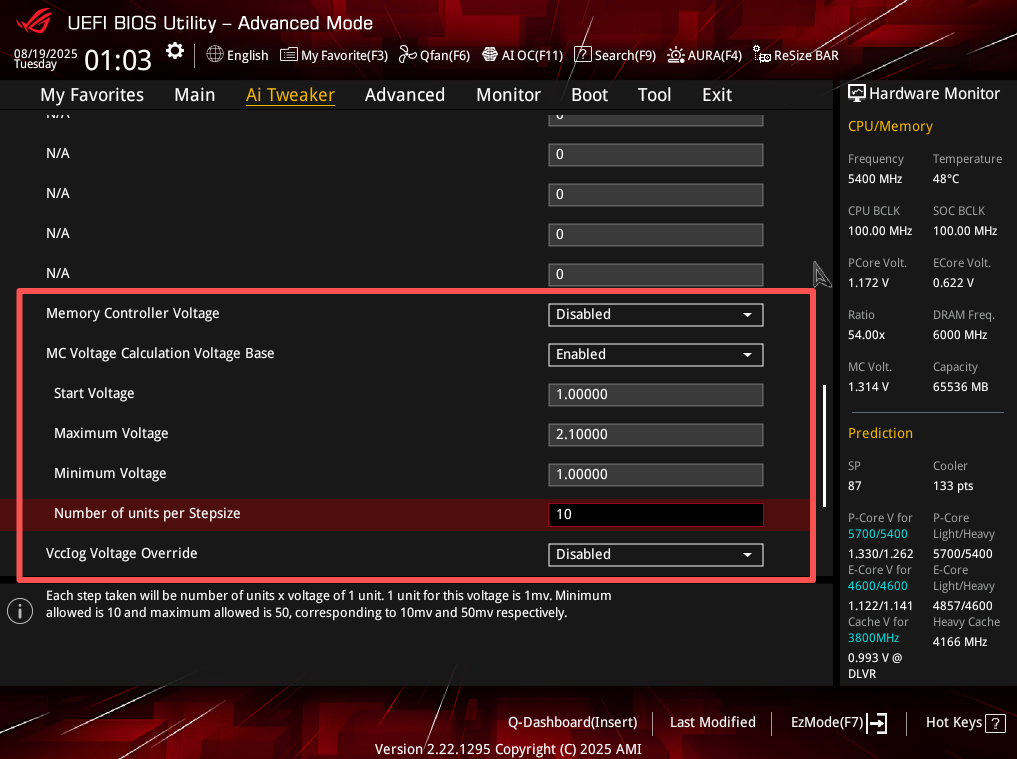Click the Capacity value 65536 MB

(x=961, y=387)
